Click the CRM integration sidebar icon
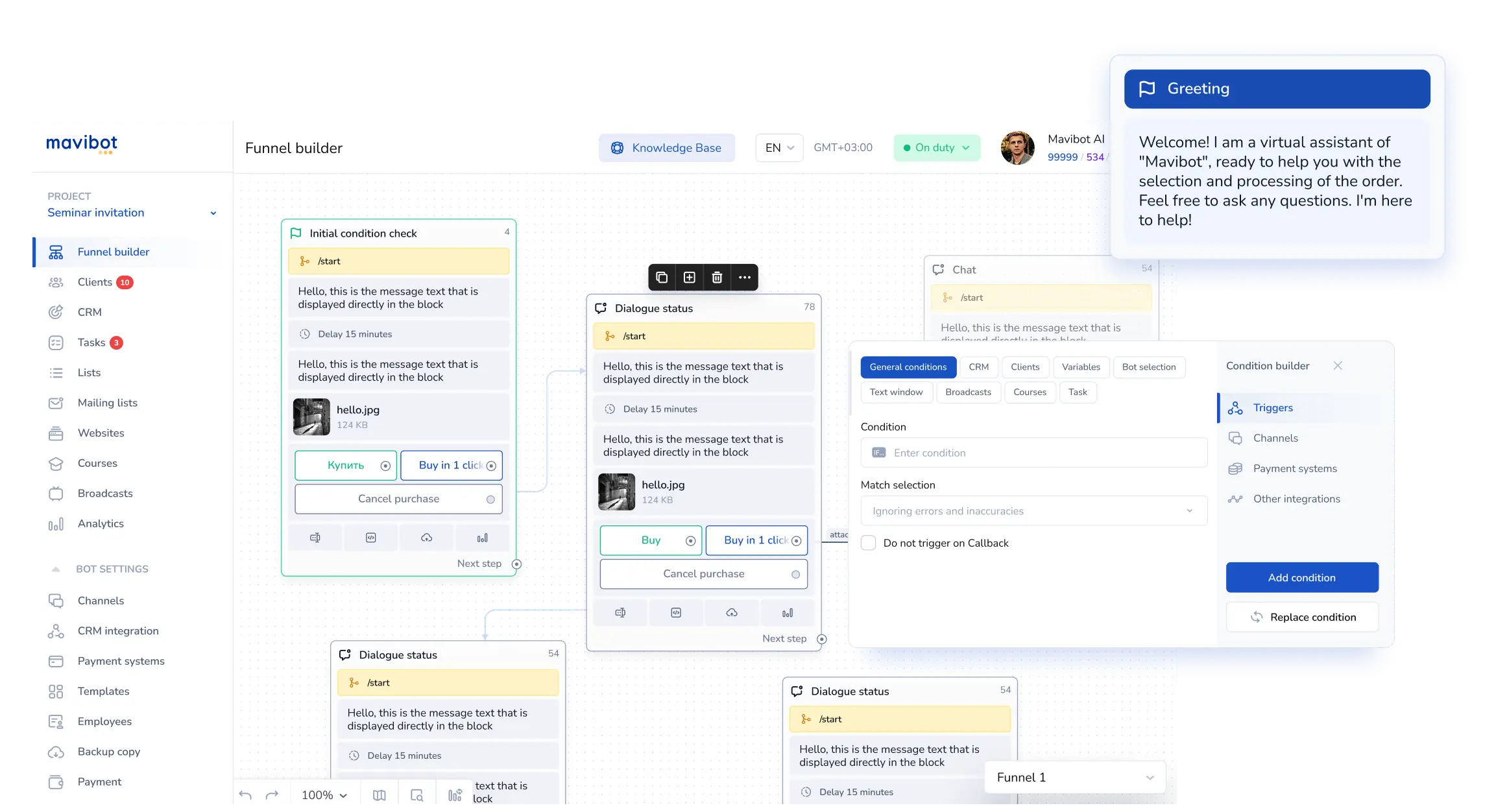Image resolution: width=1496 pixels, height=812 pixels. point(56,631)
